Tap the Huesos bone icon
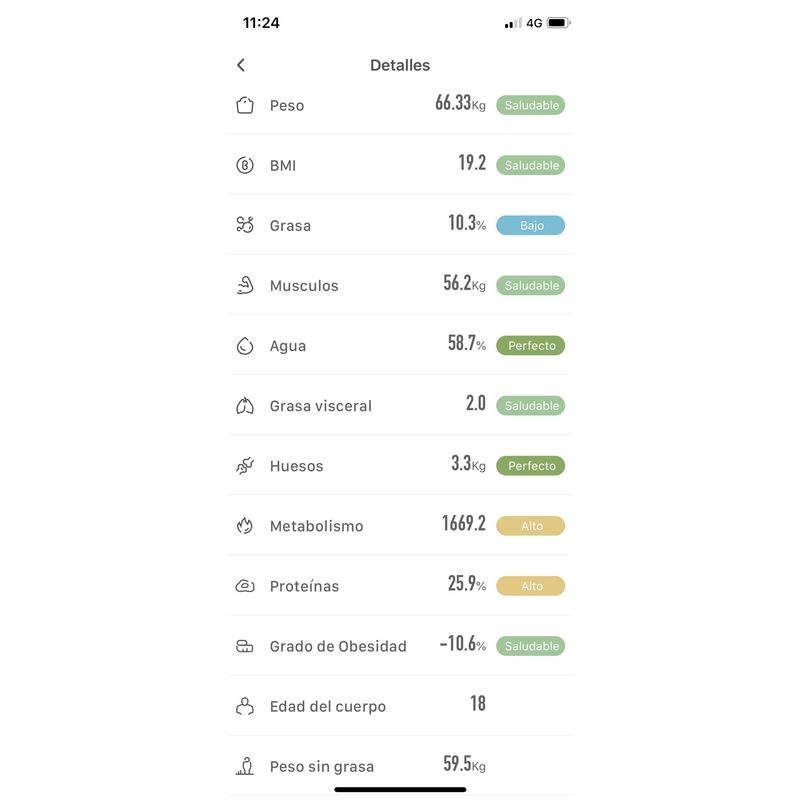800x800 pixels. tap(245, 466)
